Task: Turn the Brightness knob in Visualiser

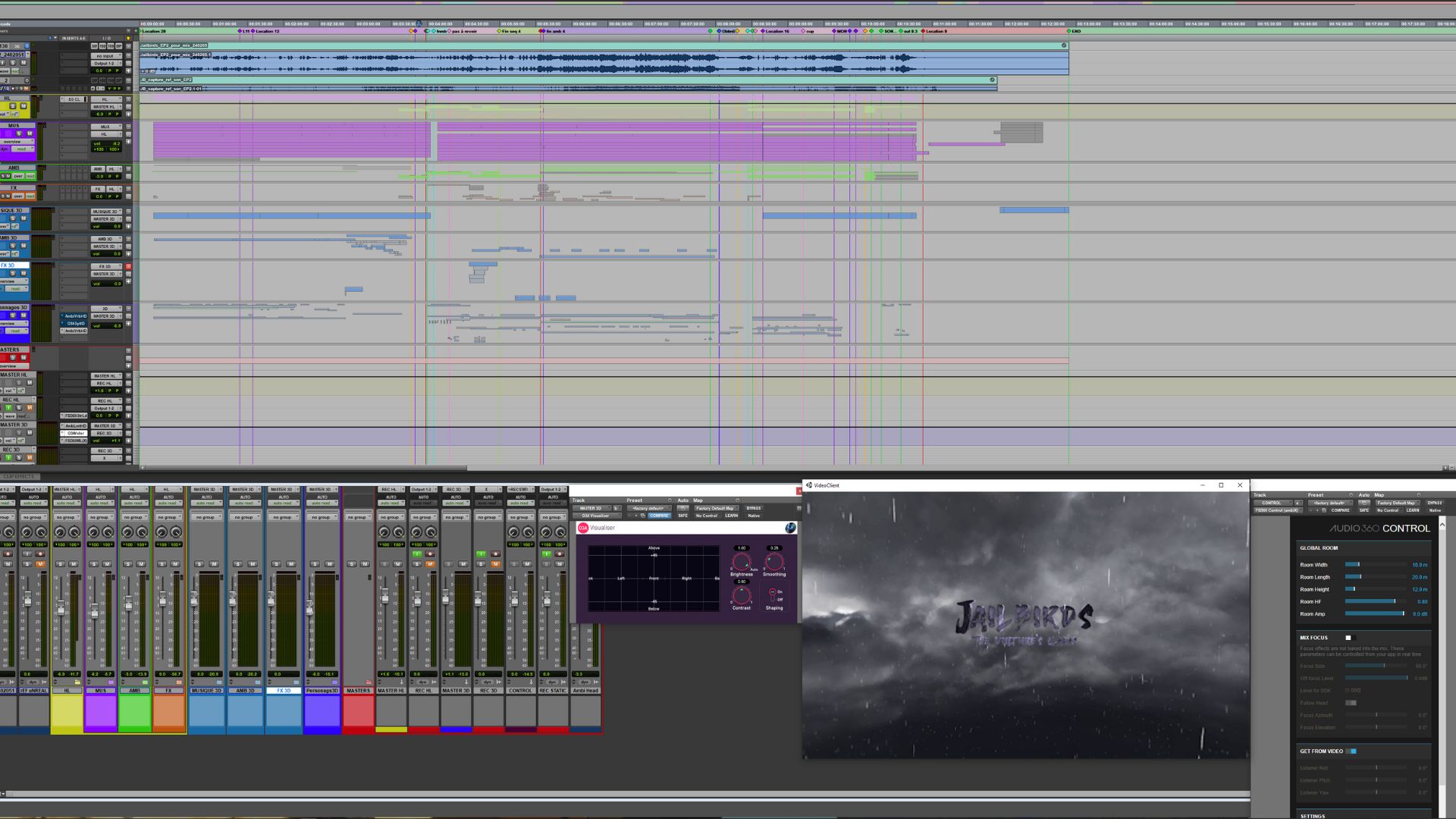Action: (742, 562)
